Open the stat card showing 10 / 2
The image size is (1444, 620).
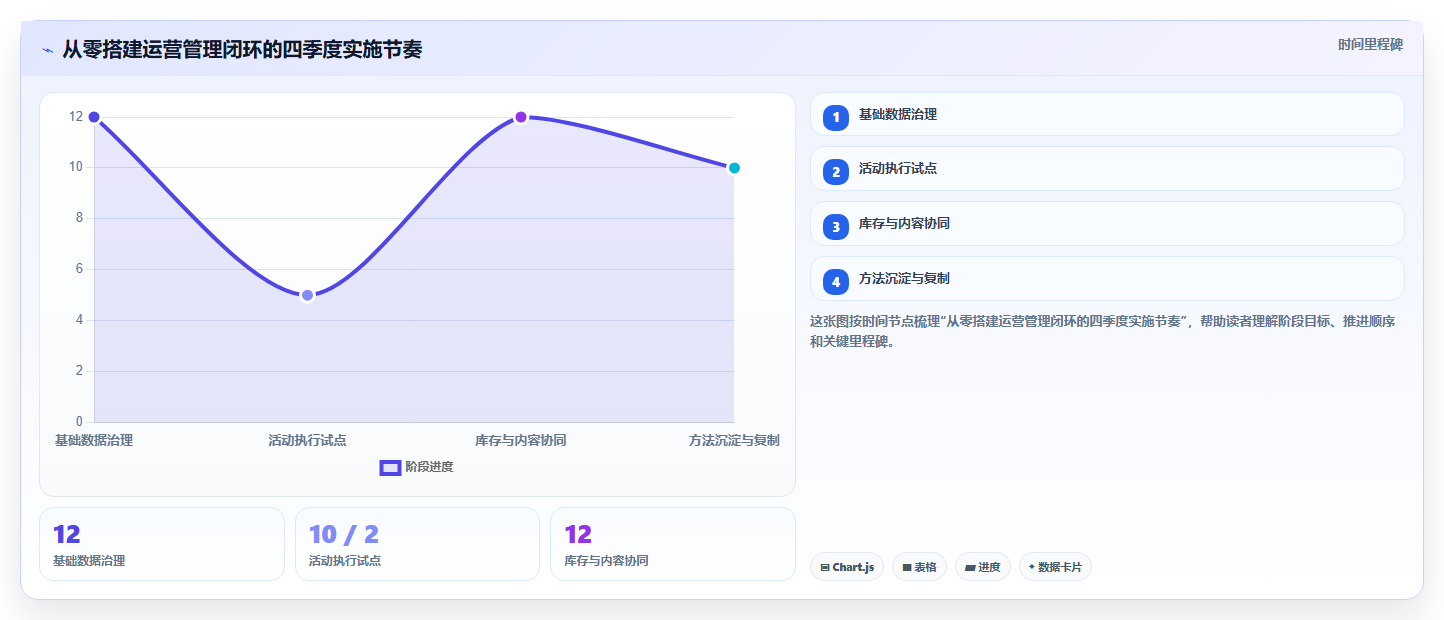(x=417, y=544)
